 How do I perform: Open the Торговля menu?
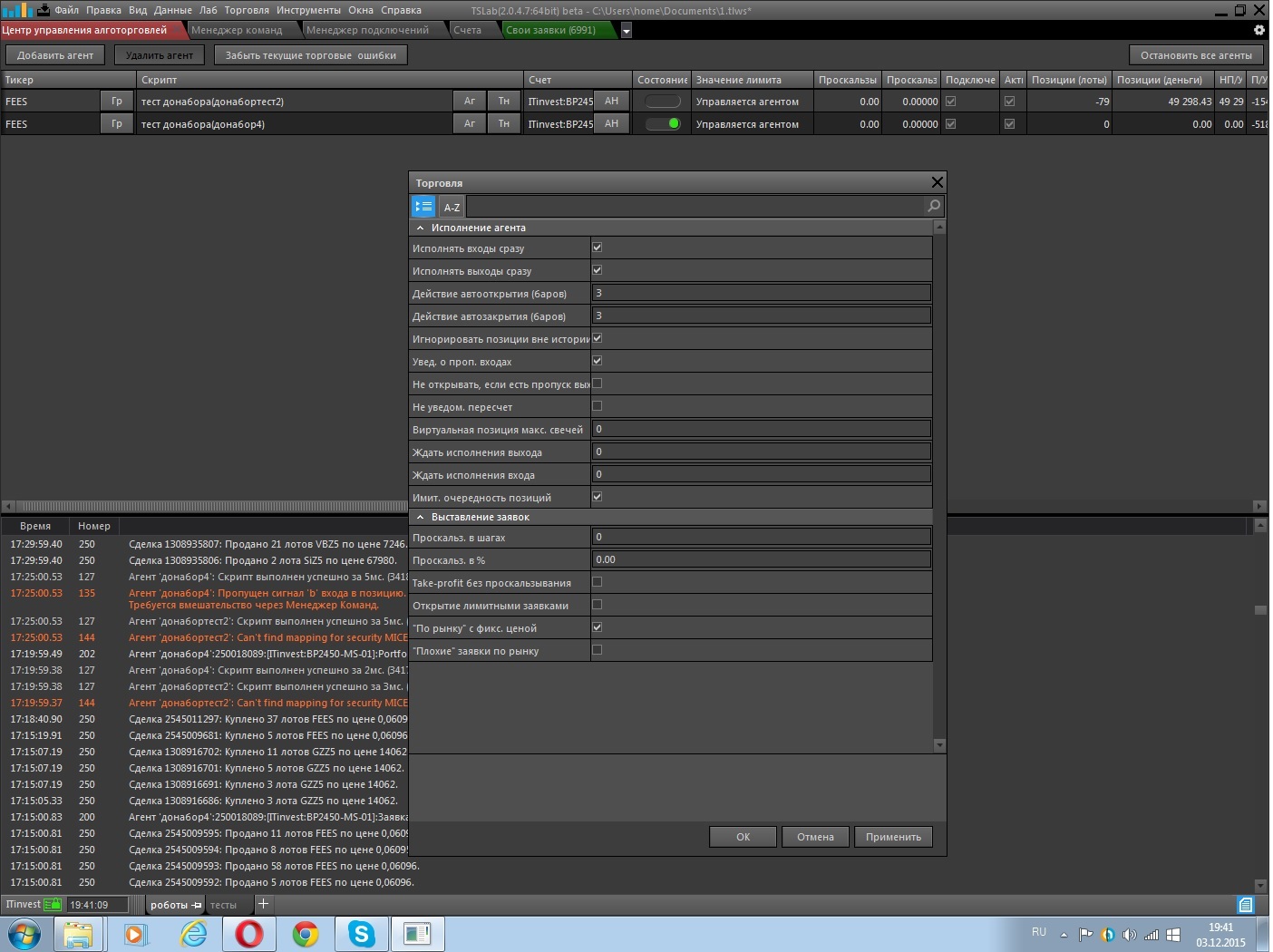pos(247,10)
